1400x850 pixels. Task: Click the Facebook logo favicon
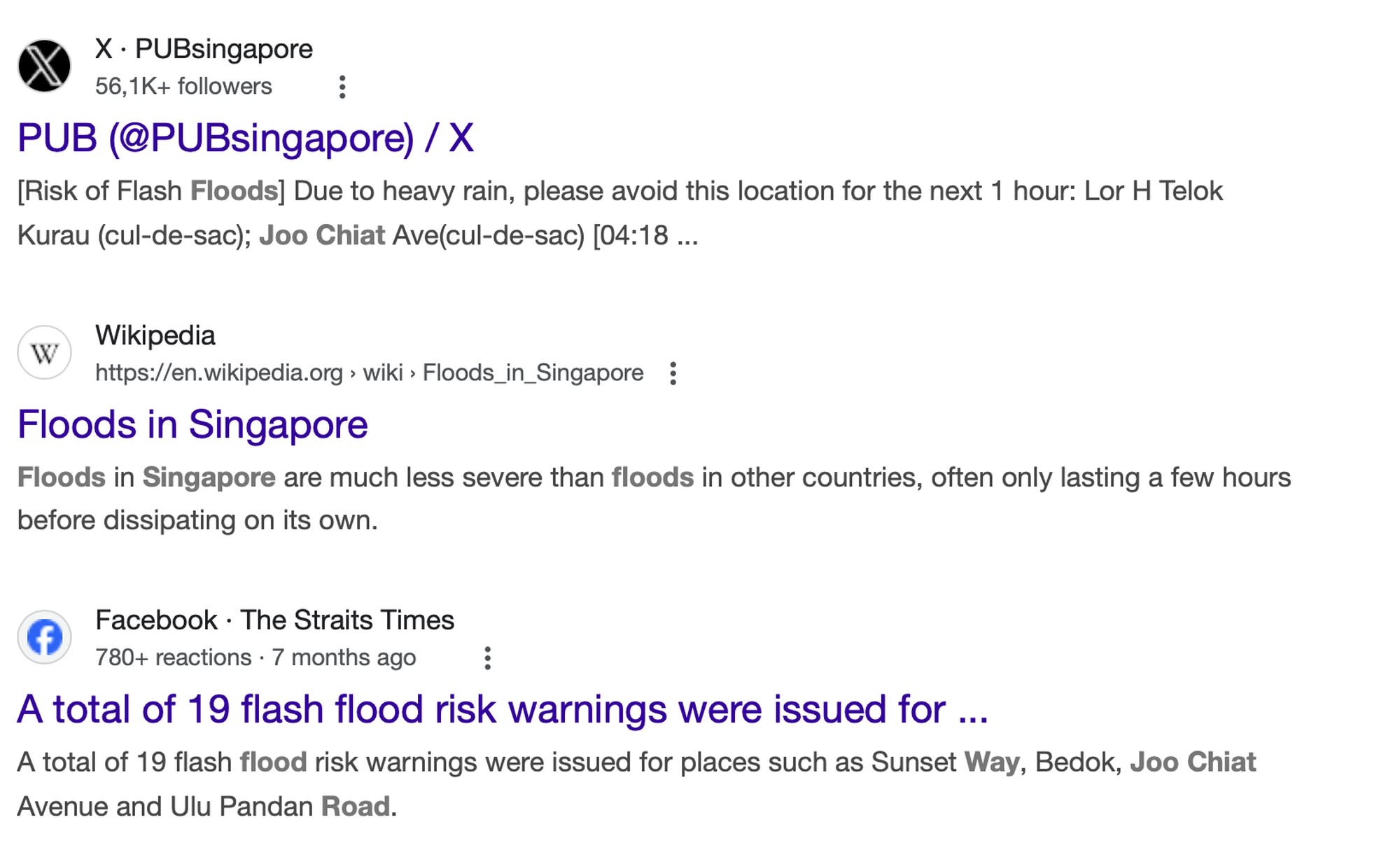click(44, 637)
